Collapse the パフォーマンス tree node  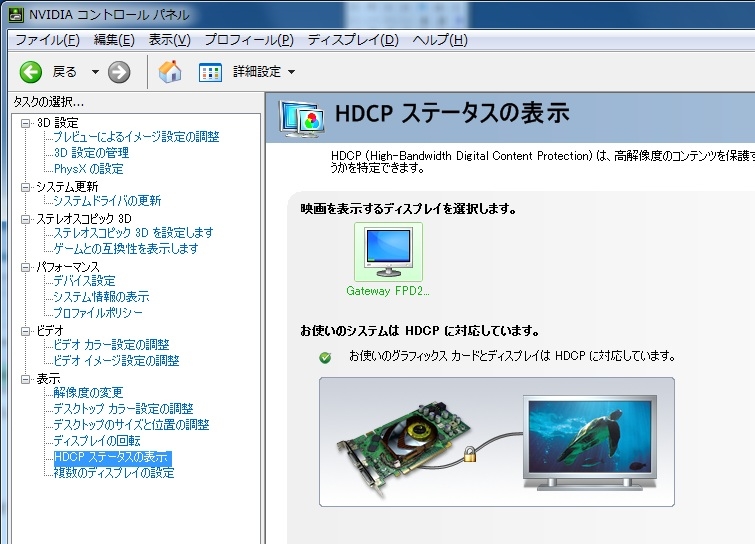25,267
